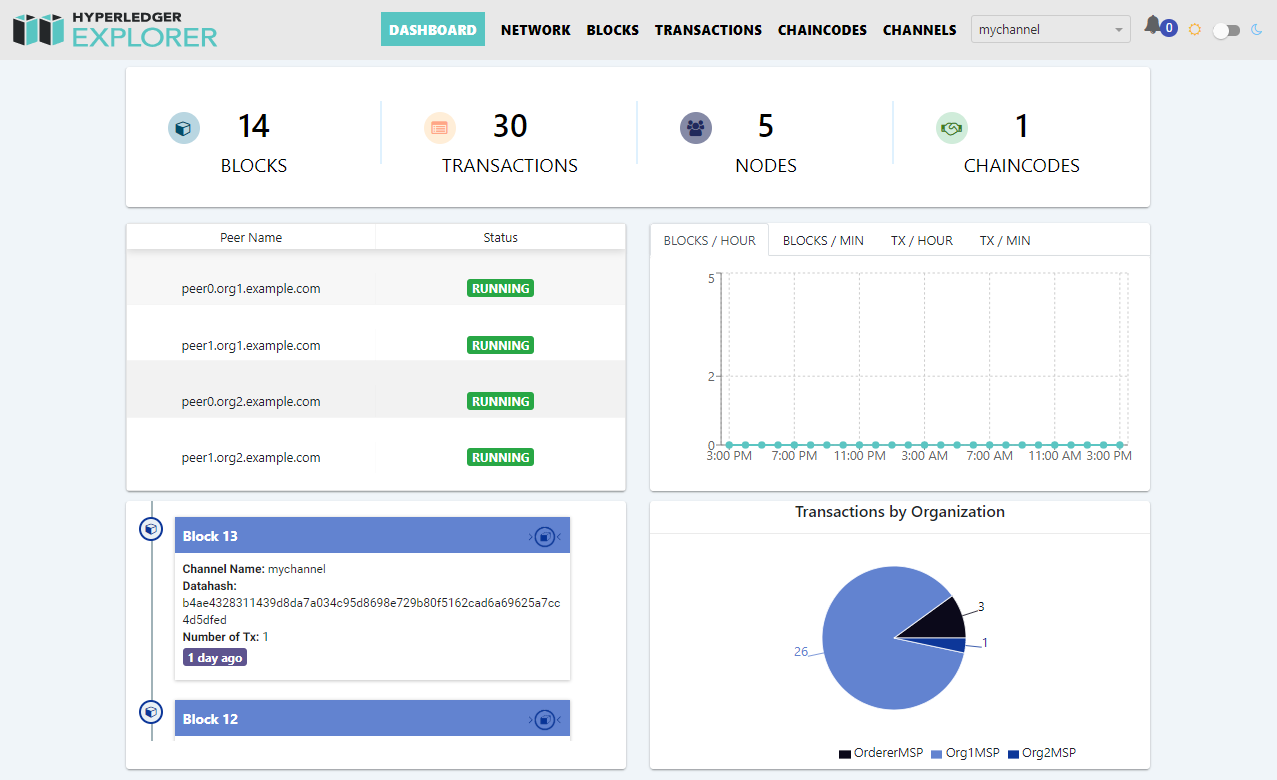Screen dimensions: 1277x780
Task: Click RUNNING status for peer0.org2
Action: tap(500, 401)
